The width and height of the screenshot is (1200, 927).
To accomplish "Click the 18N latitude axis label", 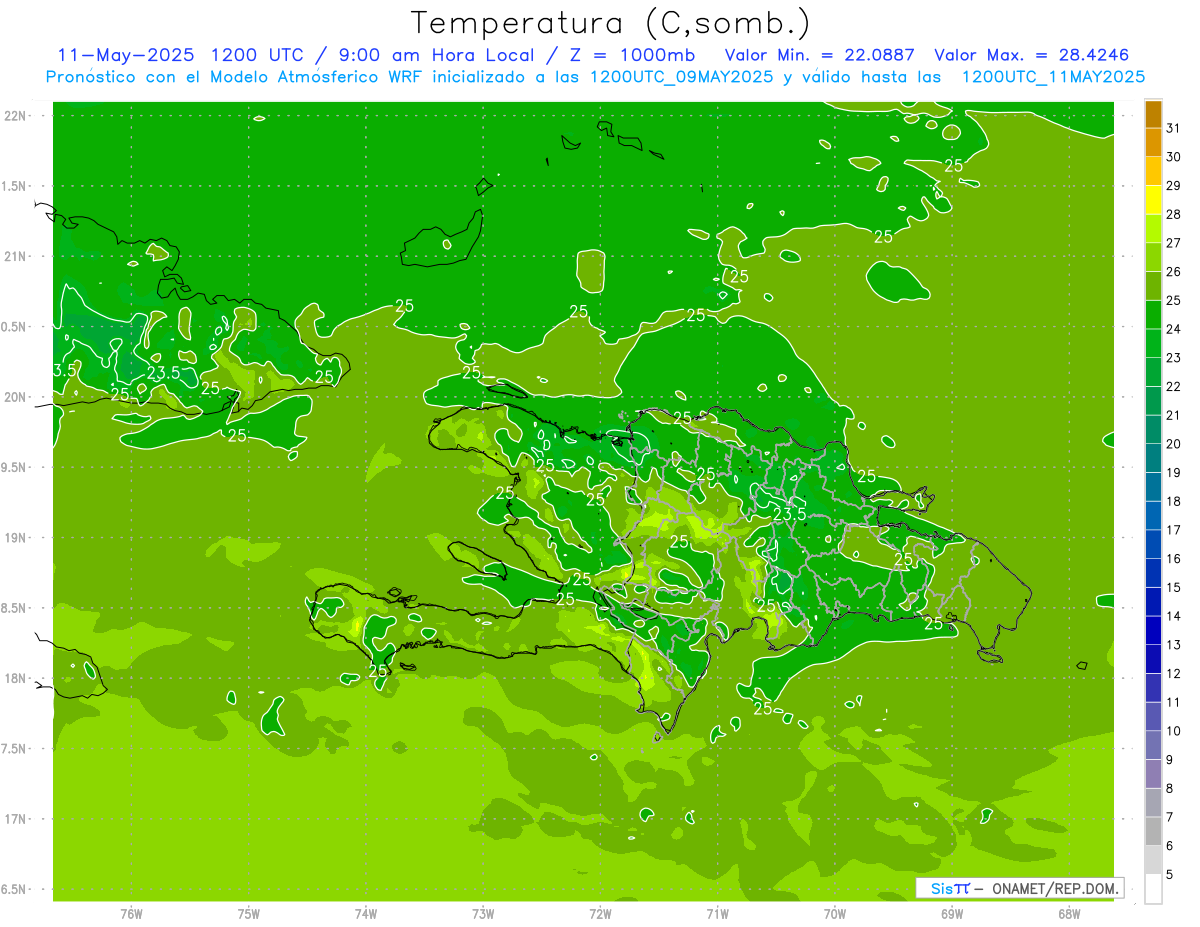I will pos(15,678).
